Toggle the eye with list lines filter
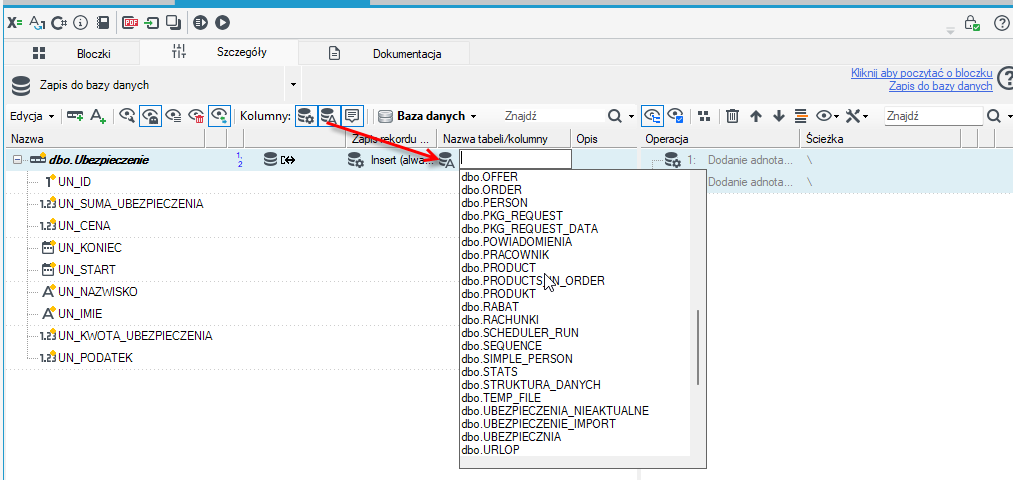Screen dimensions: 1013x480 pyautogui.click(x=173, y=116)
